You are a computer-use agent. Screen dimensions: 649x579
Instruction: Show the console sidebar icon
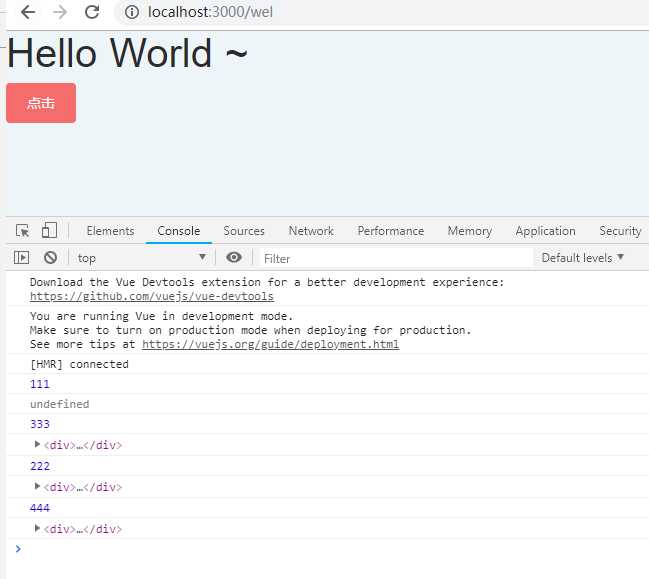click(x=21, y=257)
